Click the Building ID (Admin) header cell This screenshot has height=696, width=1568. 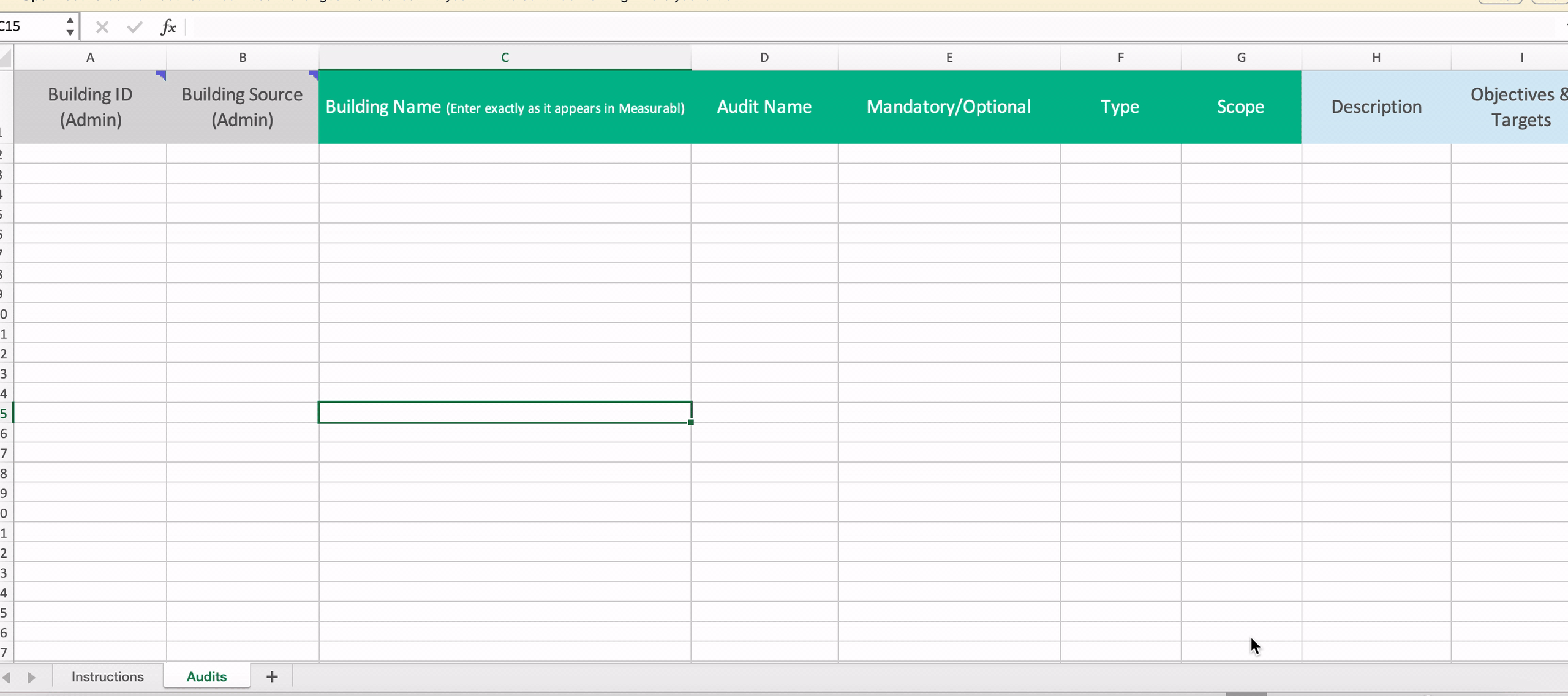[90, 107]
